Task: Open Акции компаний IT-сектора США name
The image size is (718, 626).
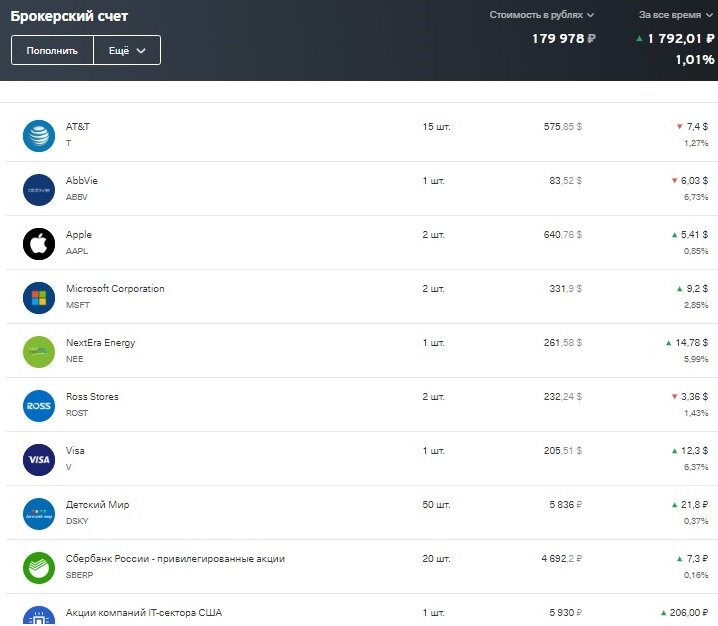Action: tap(144, 613)
